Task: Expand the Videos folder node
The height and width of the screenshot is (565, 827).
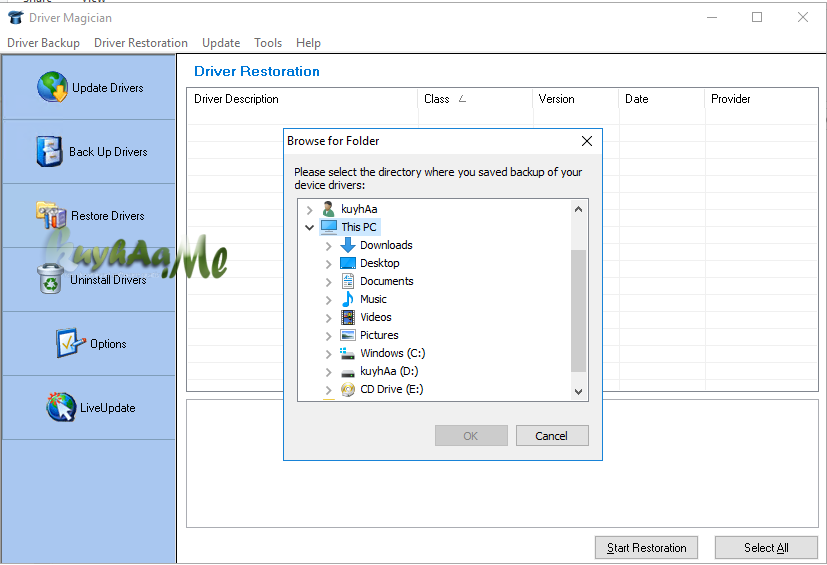Action: click(x=329, y=318)
